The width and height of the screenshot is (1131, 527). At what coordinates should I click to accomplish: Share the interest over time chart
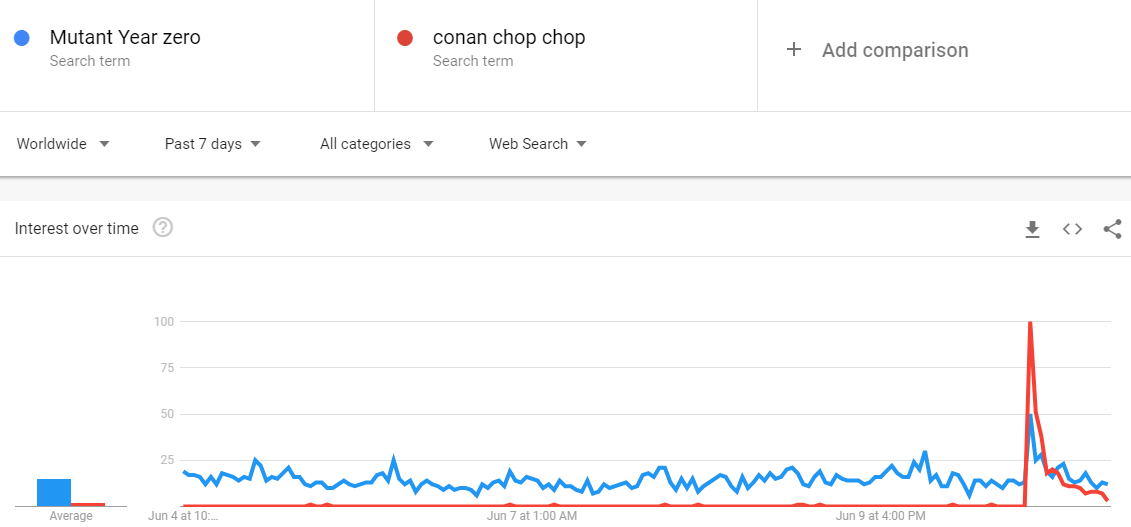pos(1112,229)
